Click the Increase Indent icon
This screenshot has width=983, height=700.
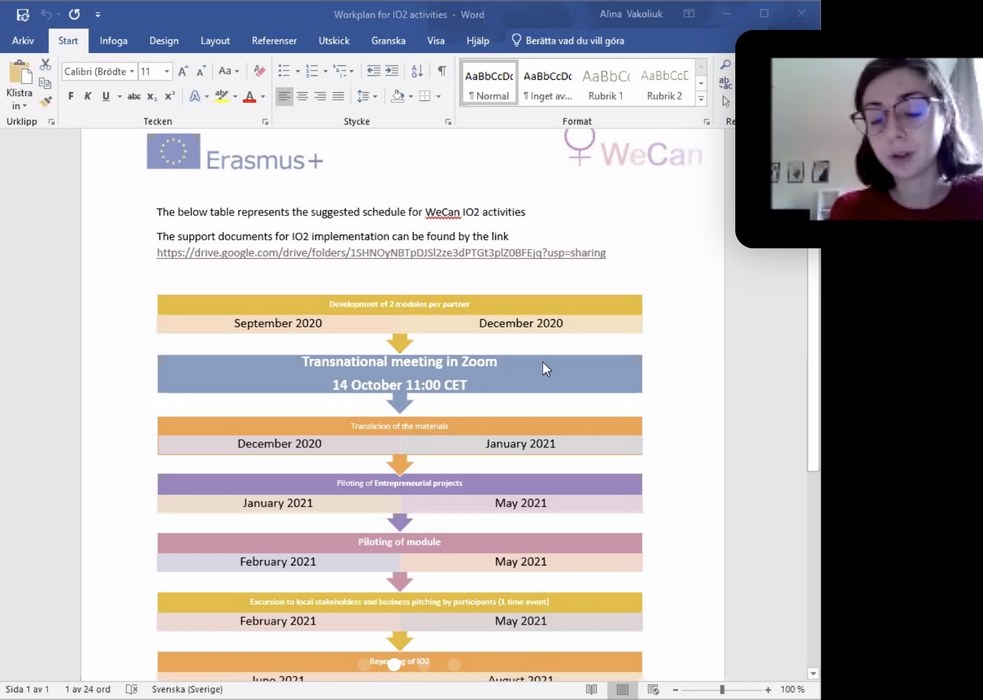391,71
